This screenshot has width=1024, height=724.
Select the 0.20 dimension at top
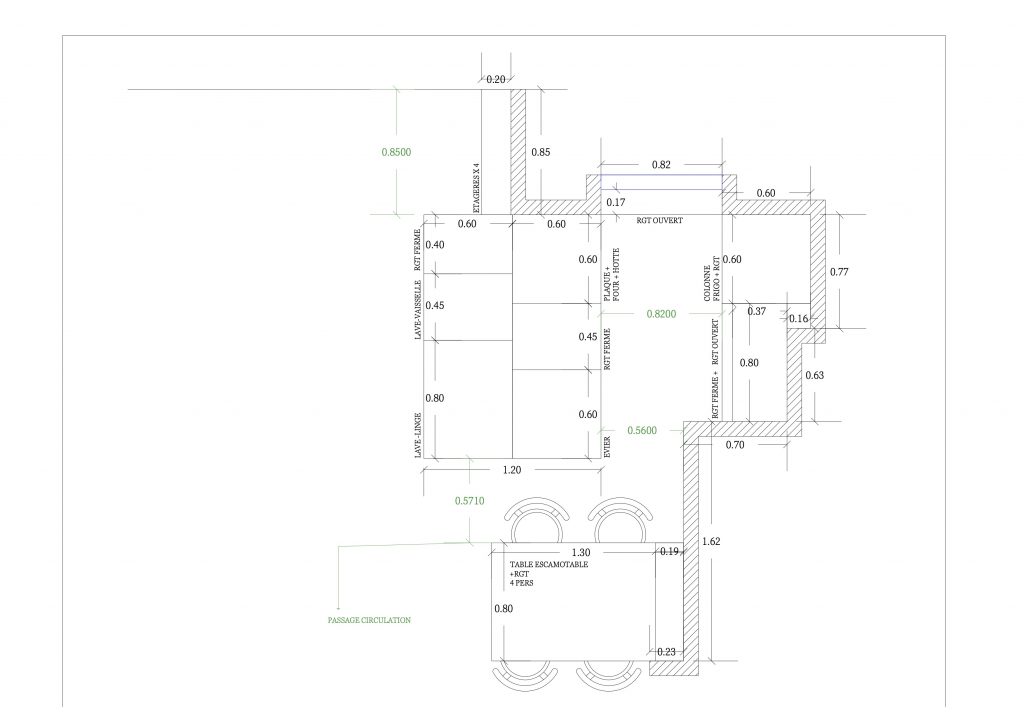[x=496, y=79]
